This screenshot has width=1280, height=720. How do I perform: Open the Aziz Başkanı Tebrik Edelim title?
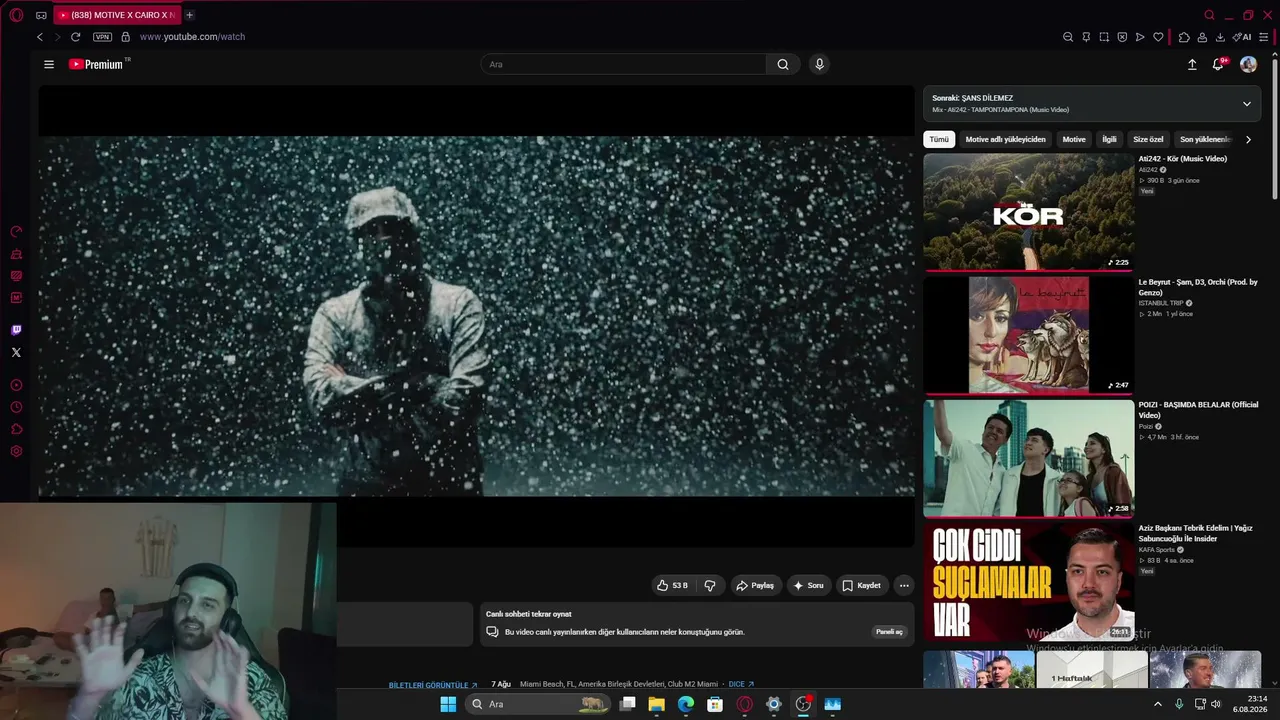(x=1195, y=533)
